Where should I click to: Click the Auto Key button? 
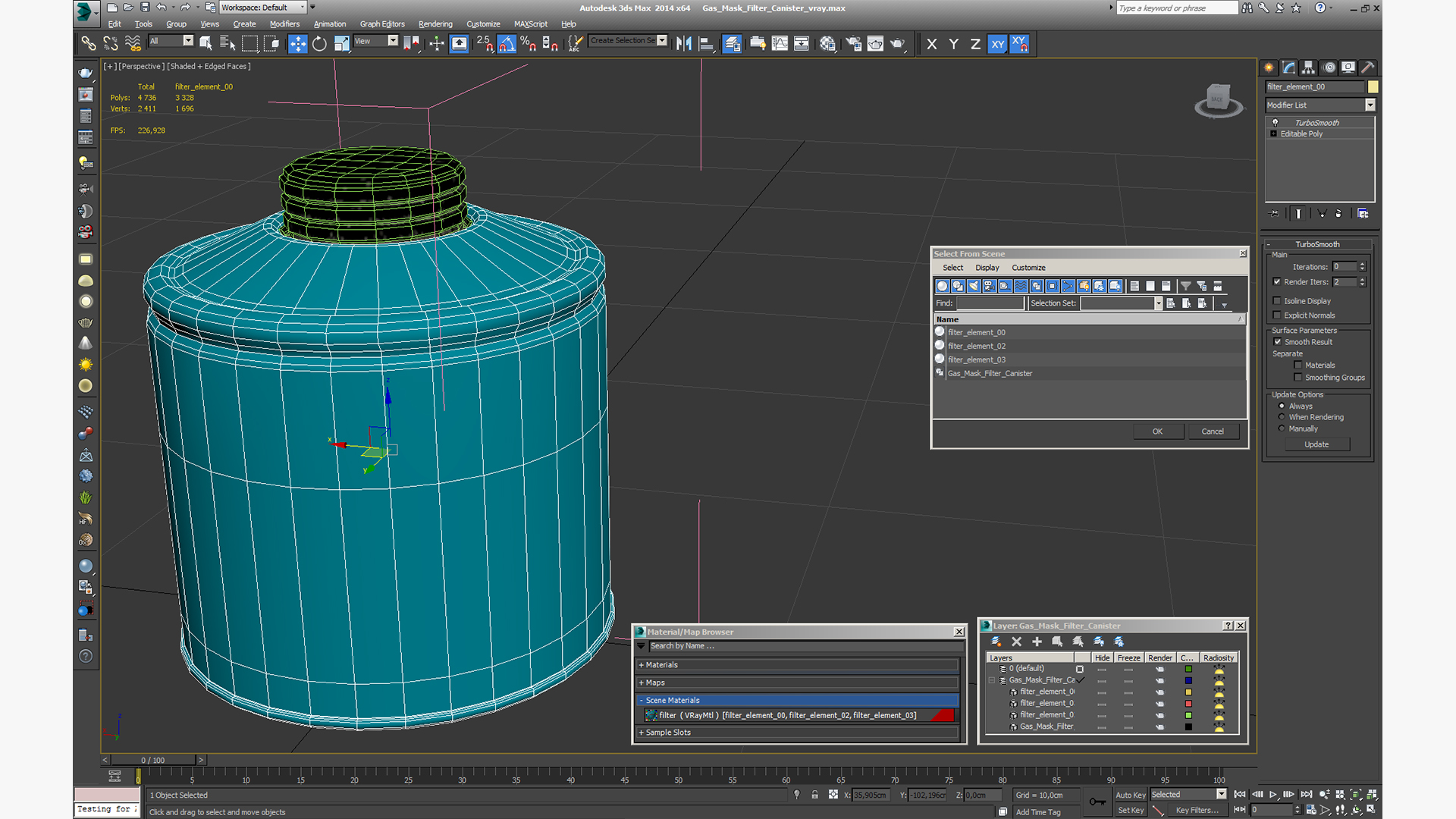click(1130, 795)
